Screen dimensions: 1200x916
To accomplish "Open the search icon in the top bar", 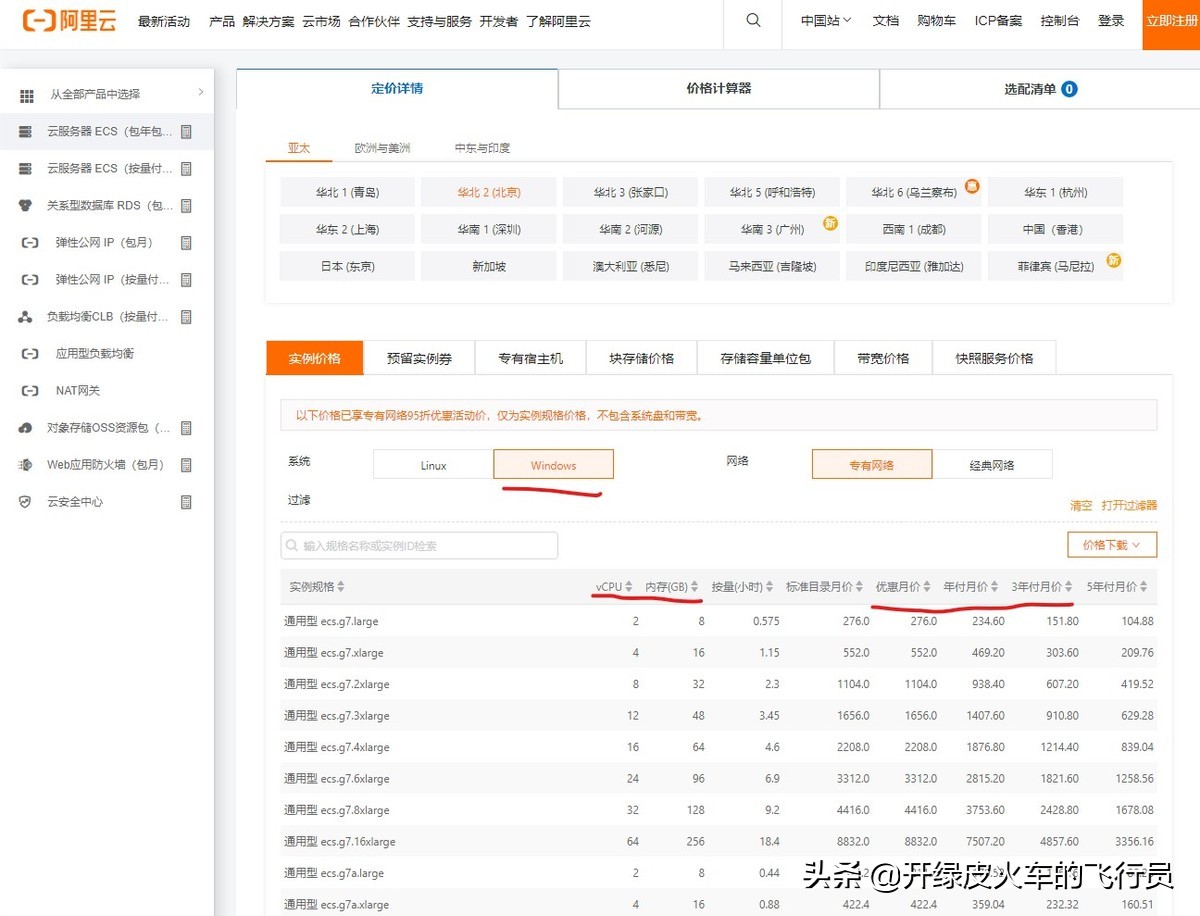I will (x=752, y=20).
